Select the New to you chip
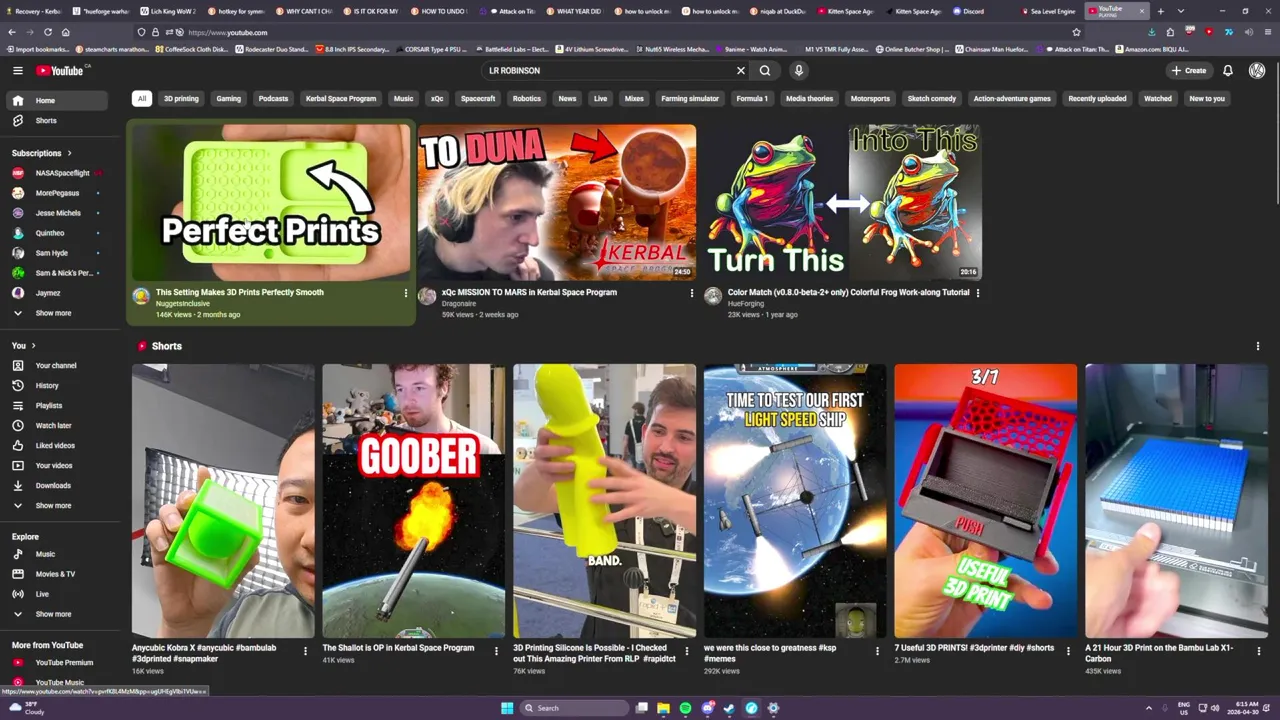This screenshot has height=720, width=1280. coord(1207,98)
